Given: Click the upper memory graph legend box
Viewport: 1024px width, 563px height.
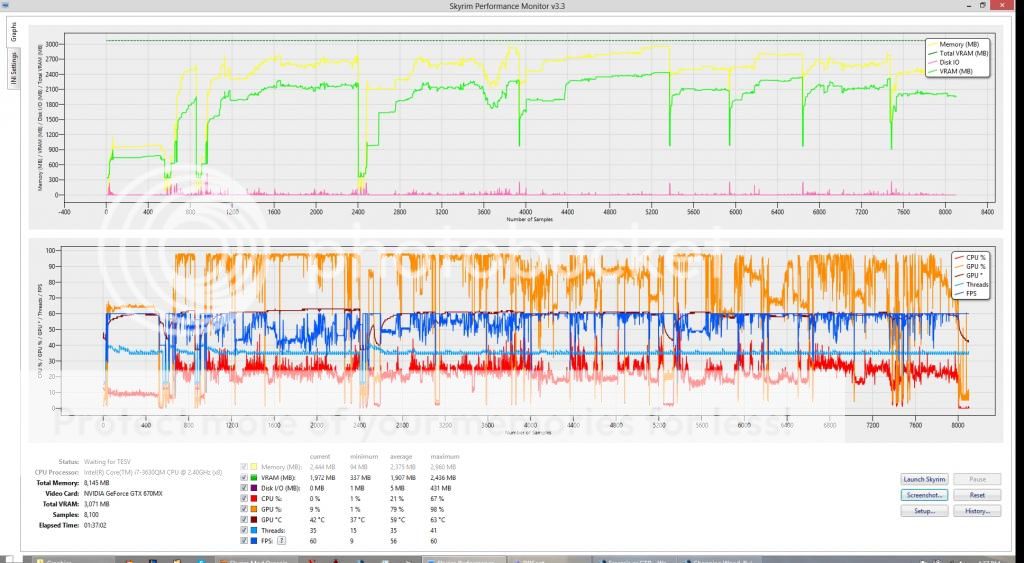Looking at the screenshot, I should coord(959,58).
